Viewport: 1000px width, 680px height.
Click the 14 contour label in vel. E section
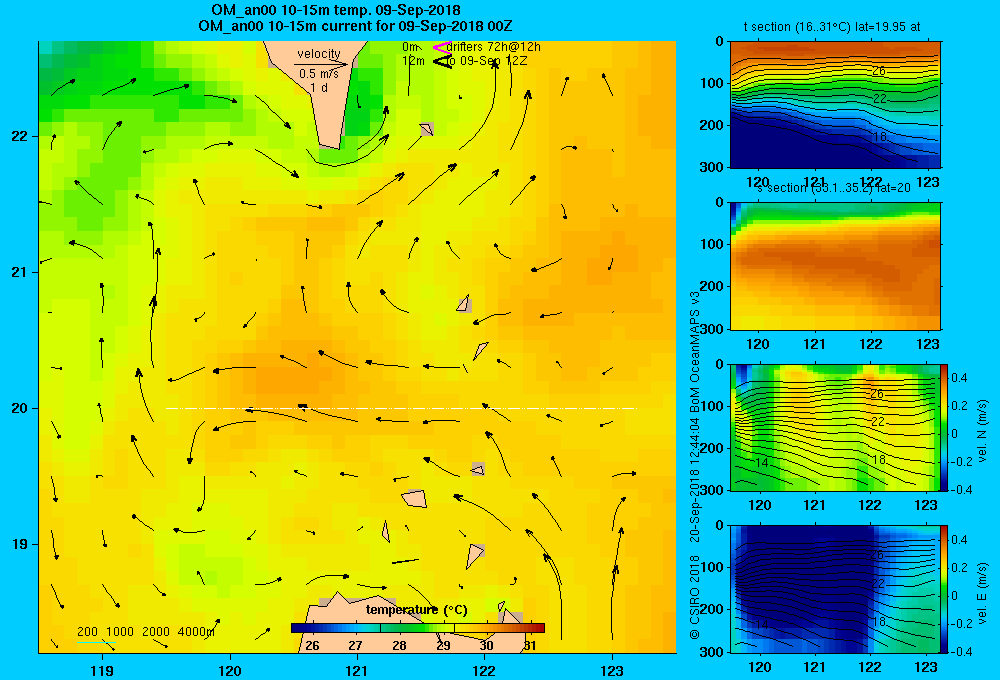point(761,625)
